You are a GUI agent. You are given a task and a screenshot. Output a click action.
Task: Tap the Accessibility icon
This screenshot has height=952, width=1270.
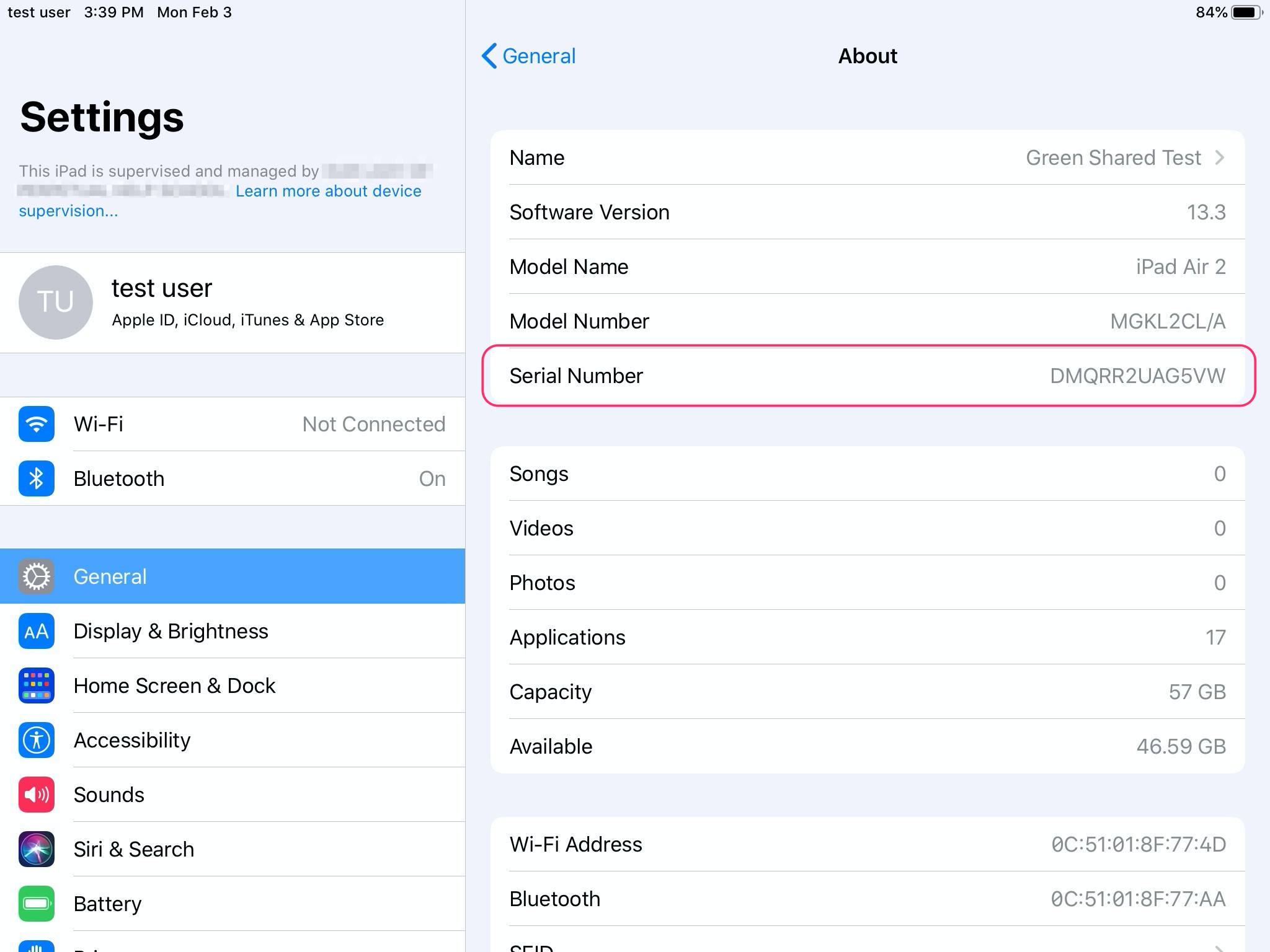(37, 740)
